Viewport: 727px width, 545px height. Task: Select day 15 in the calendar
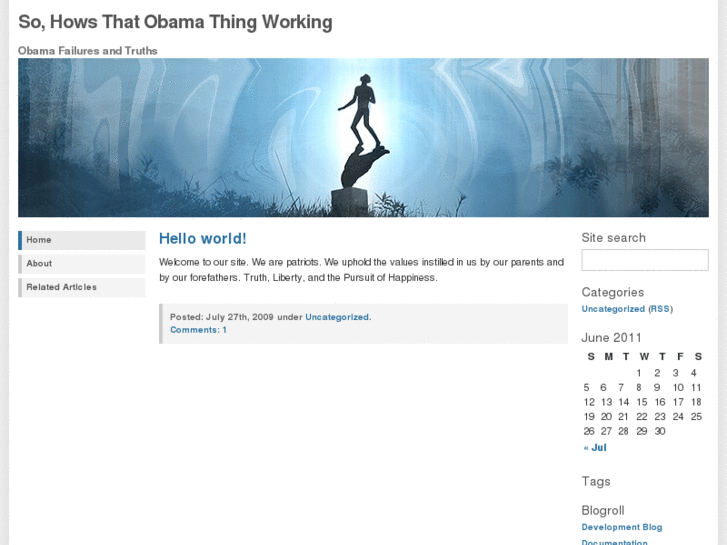tap(642, 402)
